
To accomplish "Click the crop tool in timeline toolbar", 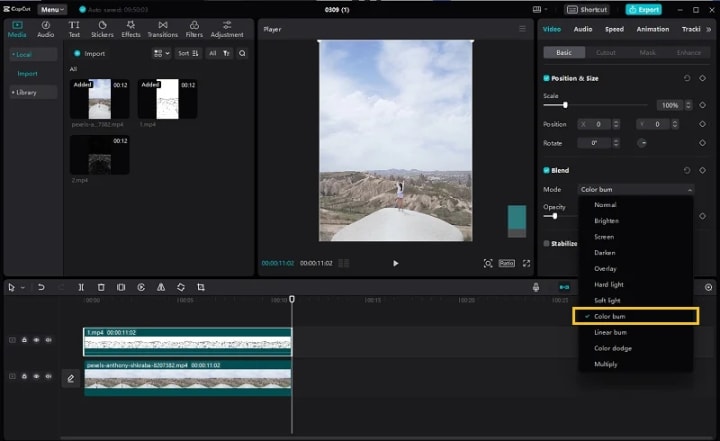I will click(x=201, y=287).
